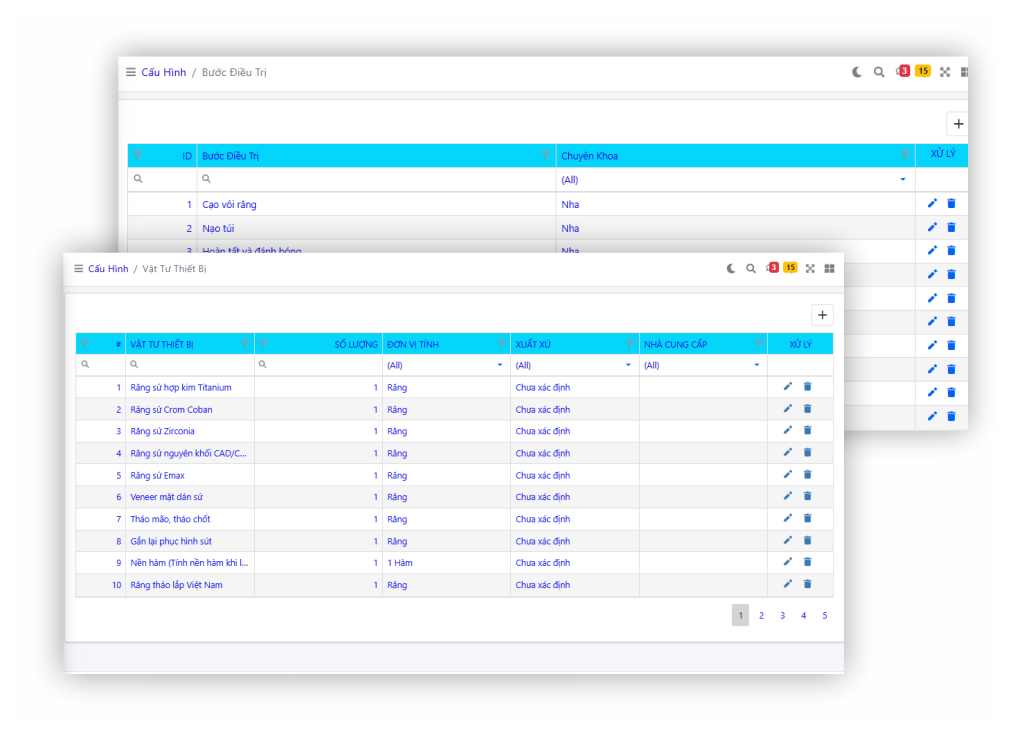Edit the Nạo túi treatment step
Screen dimensions: 1025x738
coord(932,228)
